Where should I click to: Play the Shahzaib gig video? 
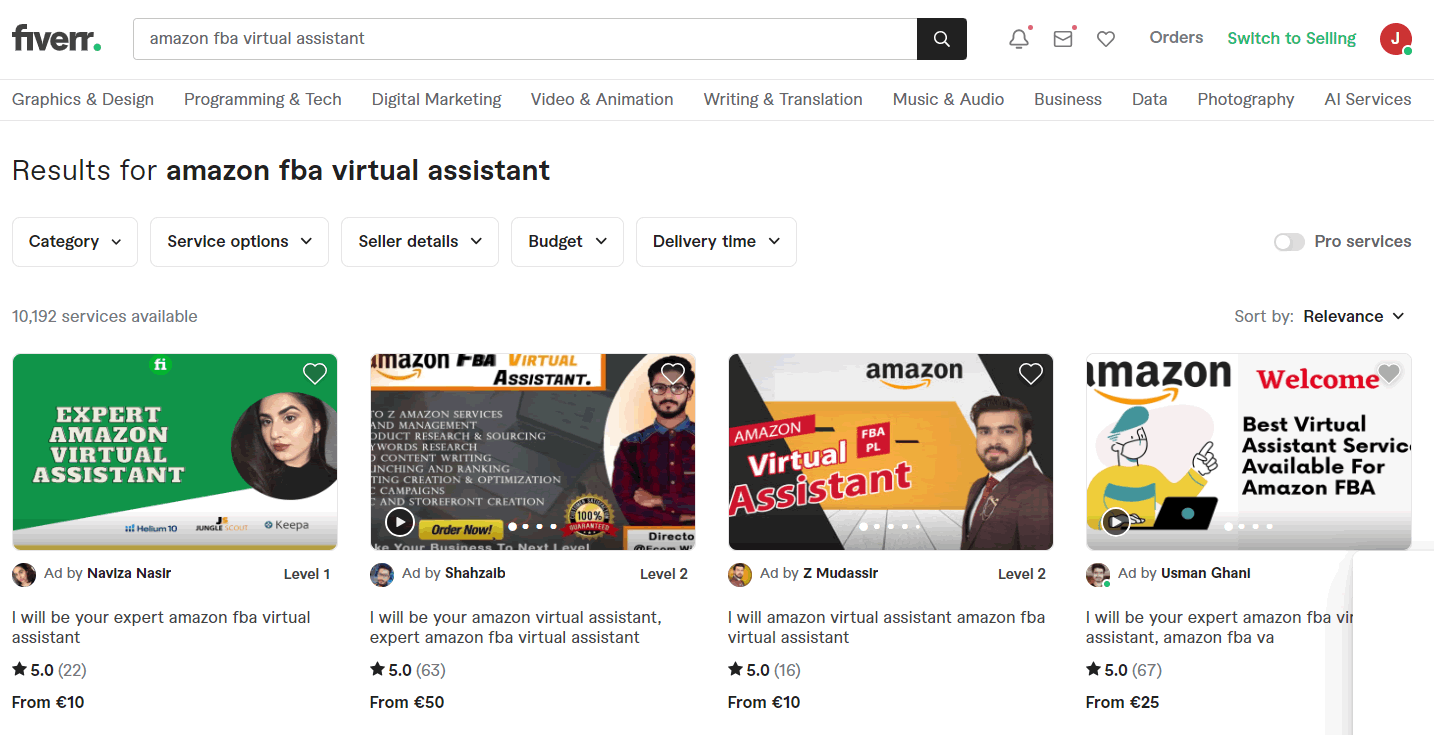point(399,522)
